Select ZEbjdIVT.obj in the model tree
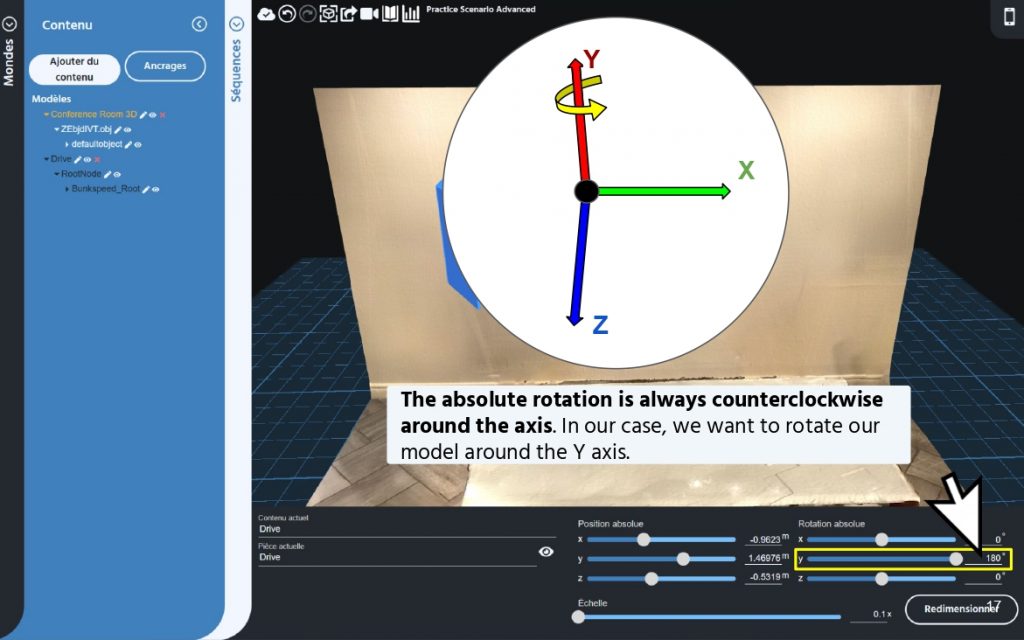Image resolution: width=1024 pixels, height=640 pixels. (86, 129)
